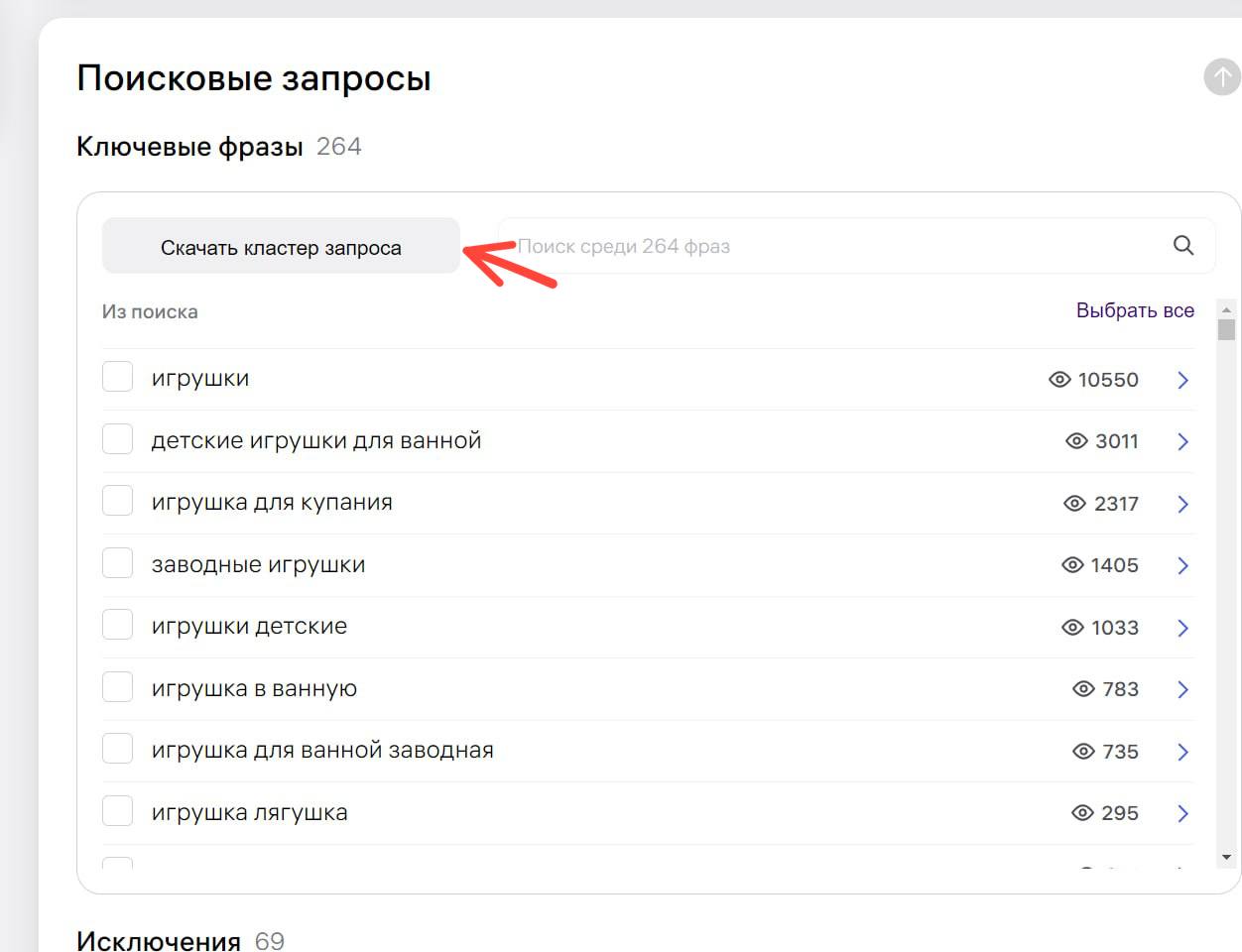Viewport: 1242px width, 952px height.
Task: Tick 'детские игрушки для ванной' checkbox
Action: click(x=118, y=439)
